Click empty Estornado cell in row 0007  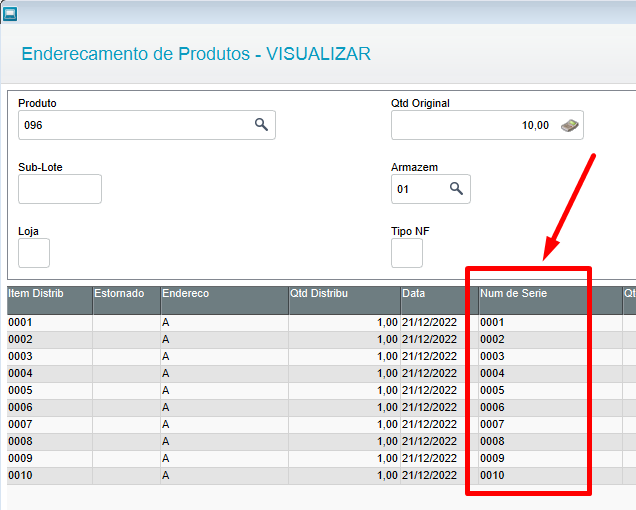[x=127, y=425]
